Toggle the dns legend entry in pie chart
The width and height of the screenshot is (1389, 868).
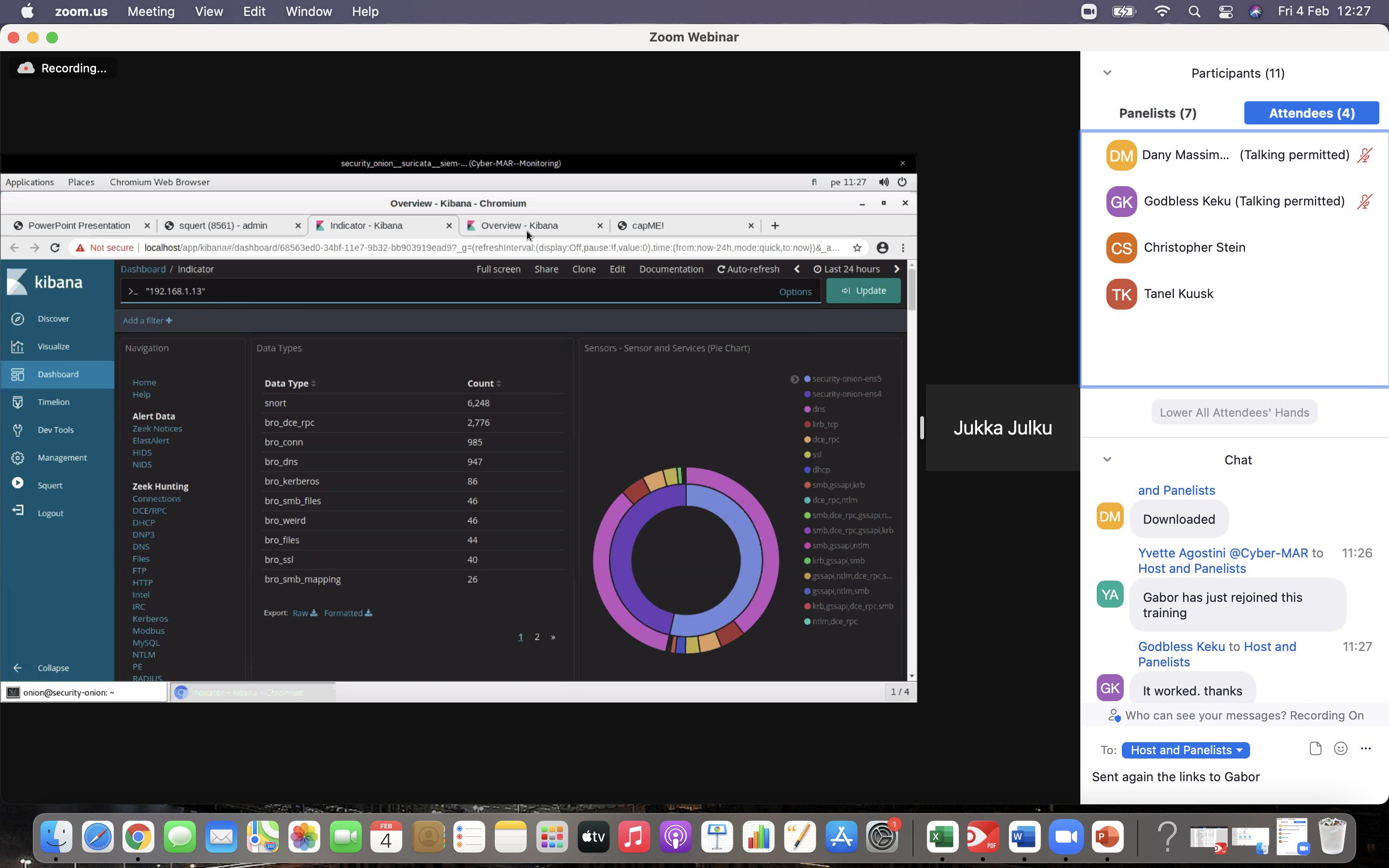click(818, 409)
